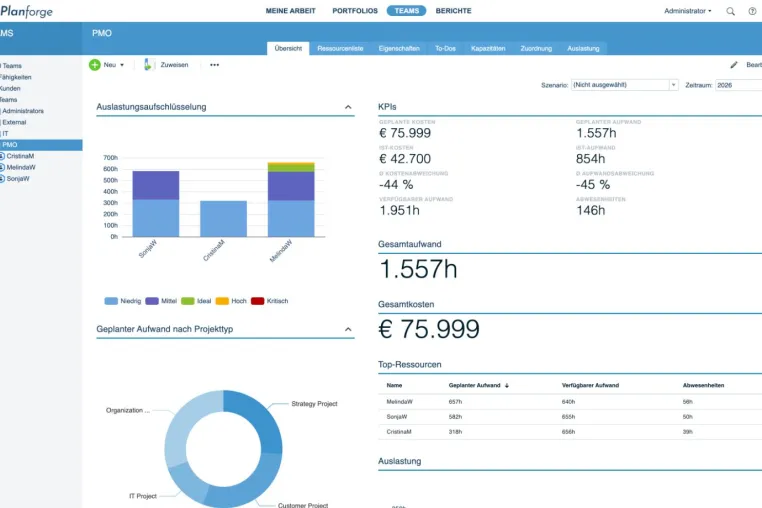Select IT team in sidebar
The width and height of the screenshot is (762, 508).
(5, 133)
